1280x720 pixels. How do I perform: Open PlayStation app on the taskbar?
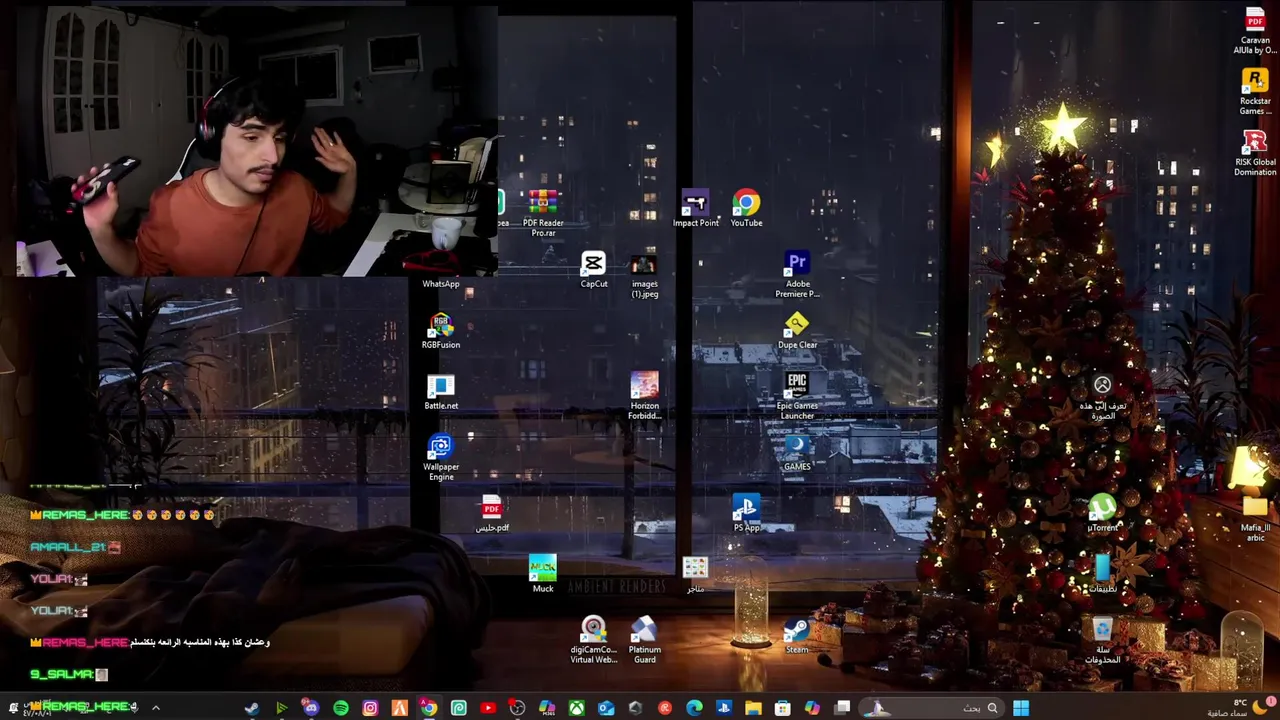point(723,708)
